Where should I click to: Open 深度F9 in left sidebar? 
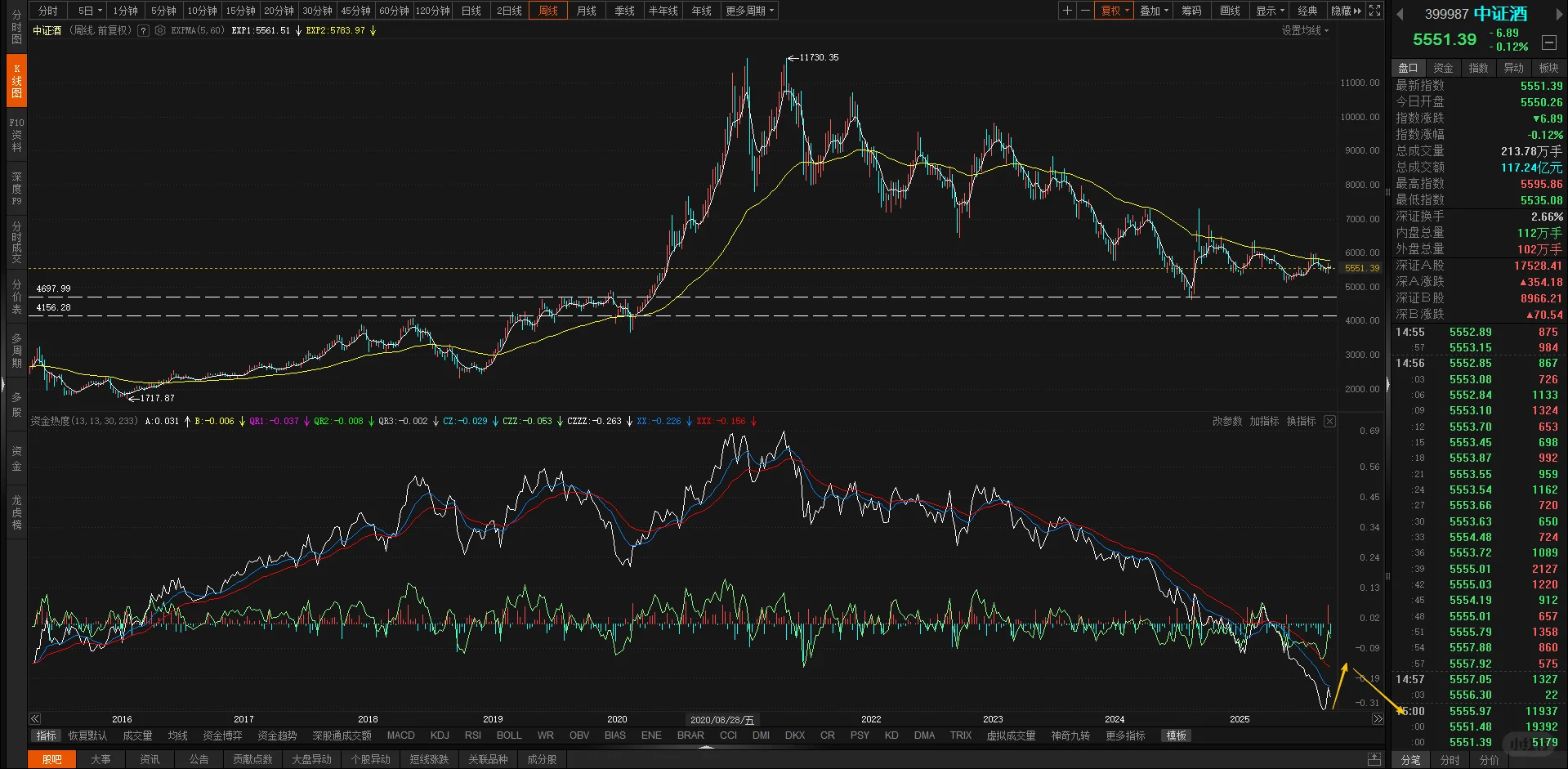(x=16, y=189)
